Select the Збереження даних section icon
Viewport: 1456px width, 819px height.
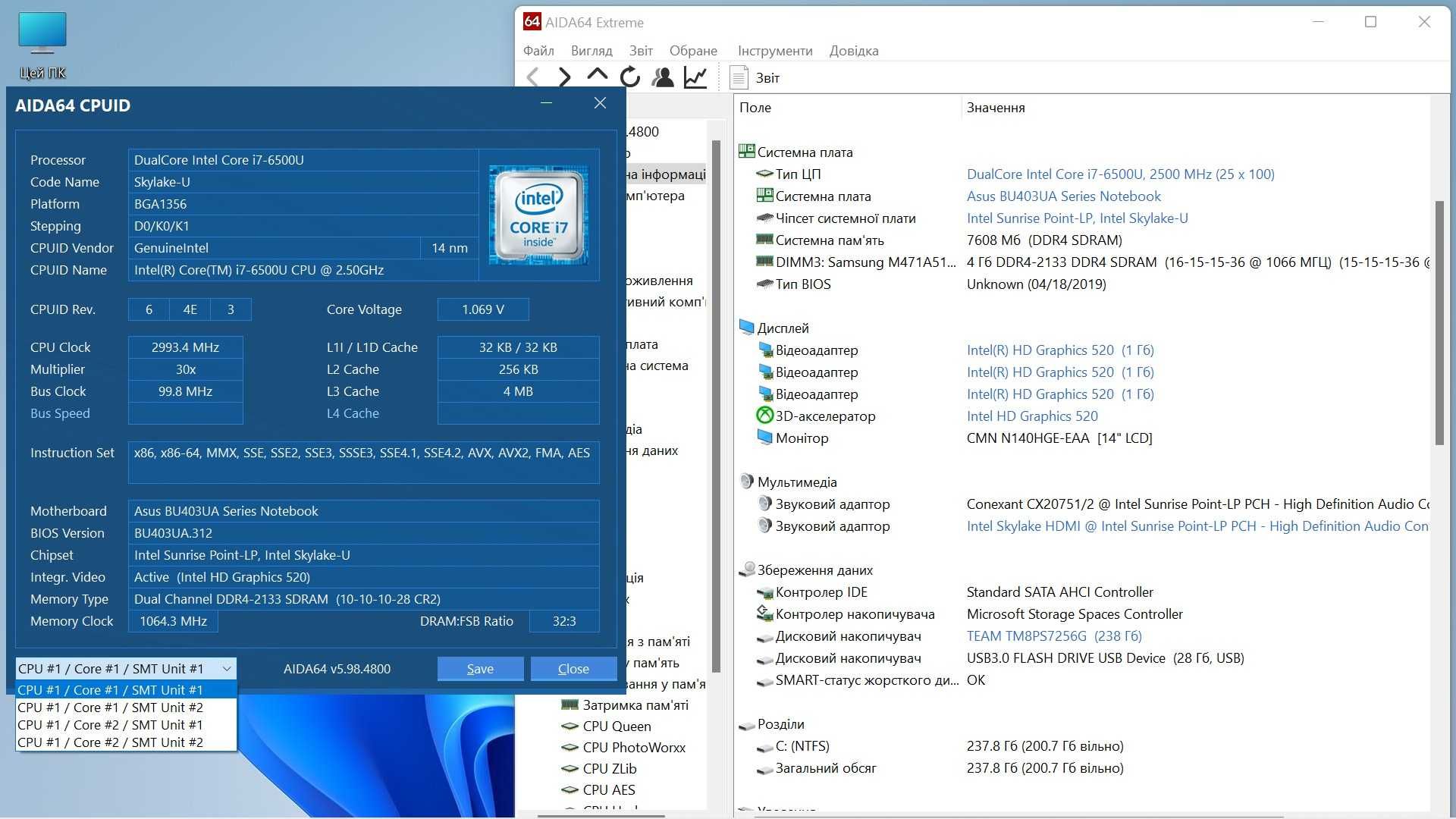(x=746, y=570)
